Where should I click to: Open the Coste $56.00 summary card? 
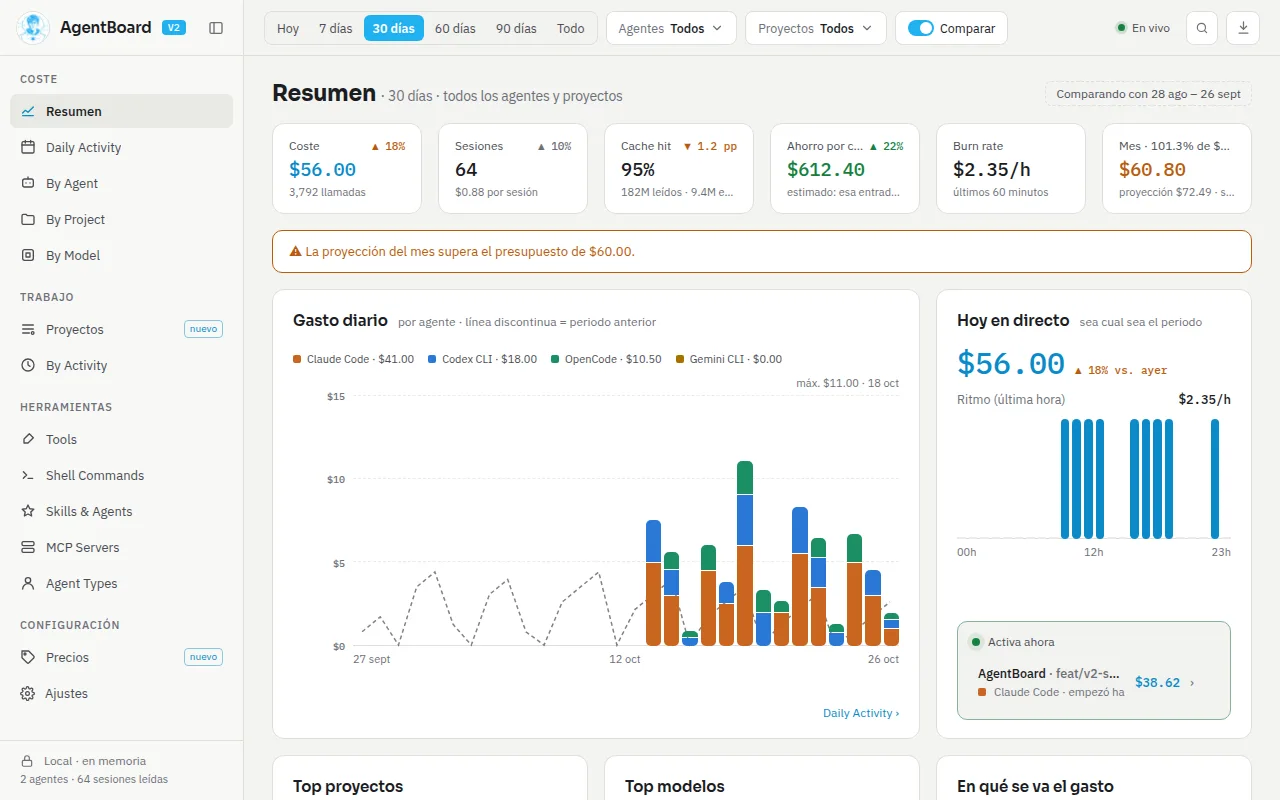[347, 169]
